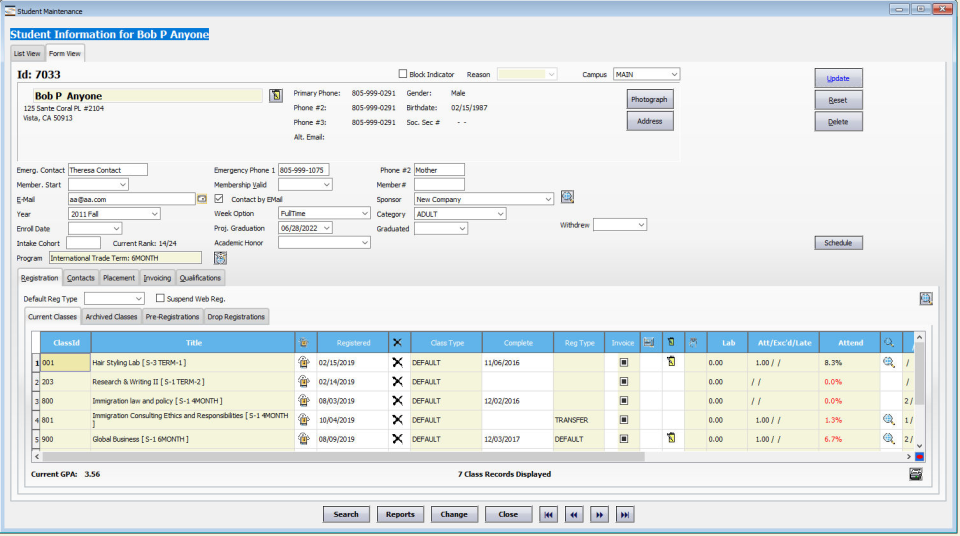Go to first record navigation button
This screenshot has height=536, width=960.
(549, 515)
